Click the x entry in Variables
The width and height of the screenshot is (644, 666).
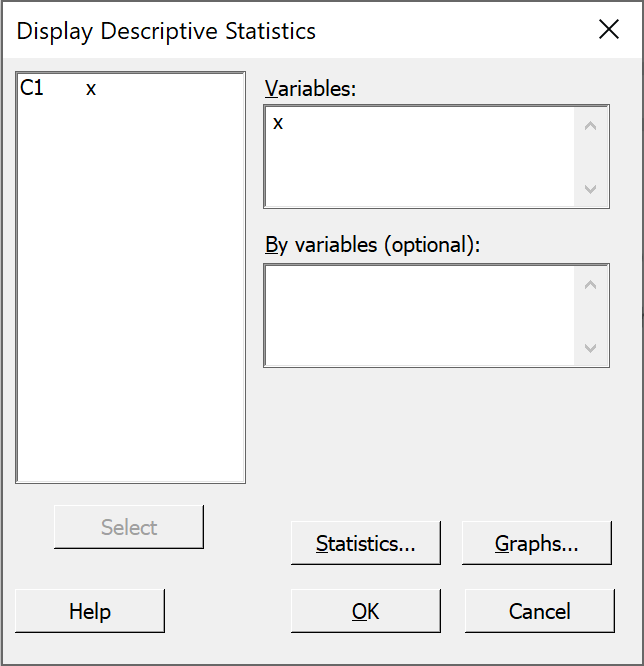point(278,123)
